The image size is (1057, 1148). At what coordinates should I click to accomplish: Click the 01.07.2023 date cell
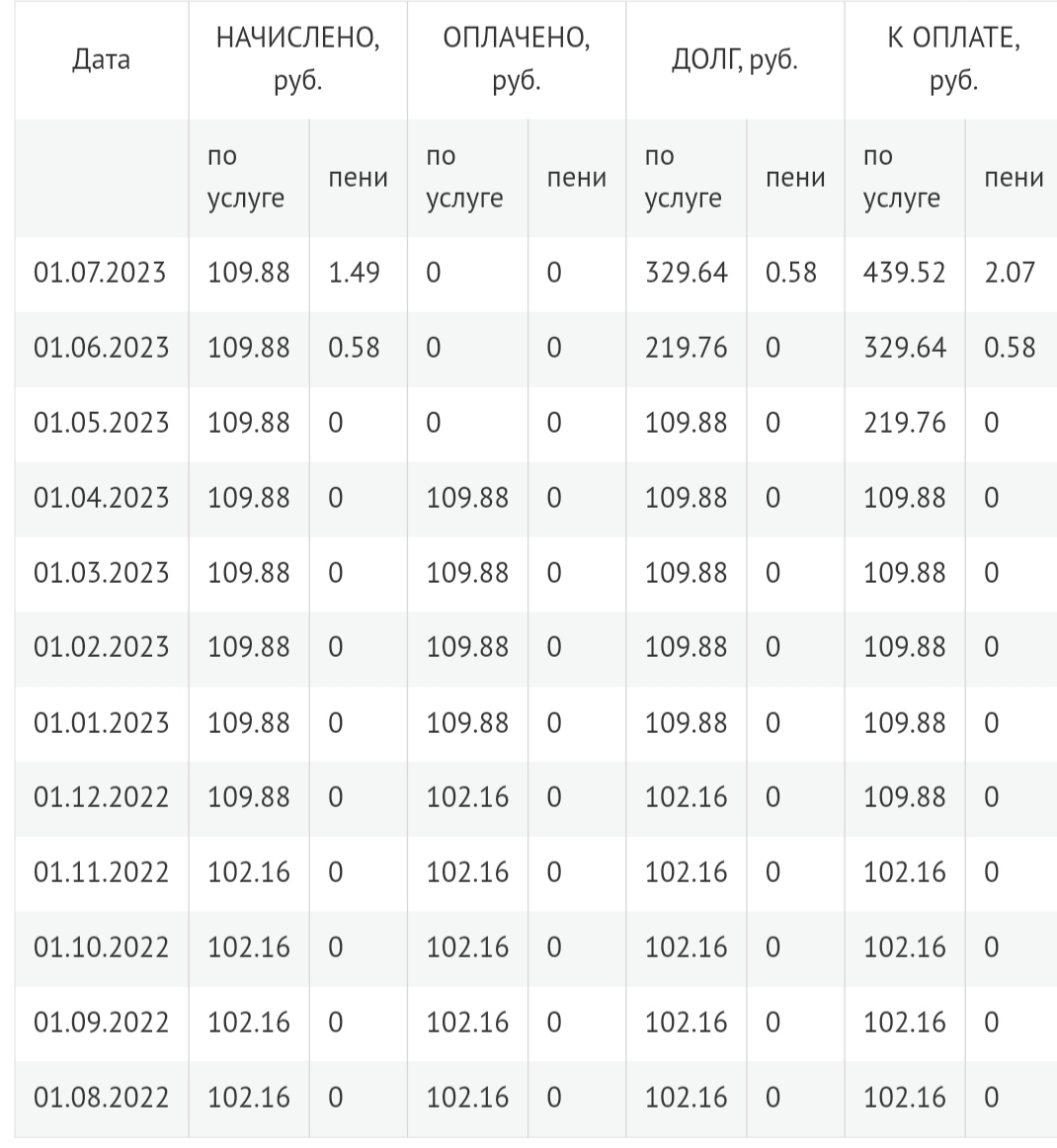click(101, 273)
